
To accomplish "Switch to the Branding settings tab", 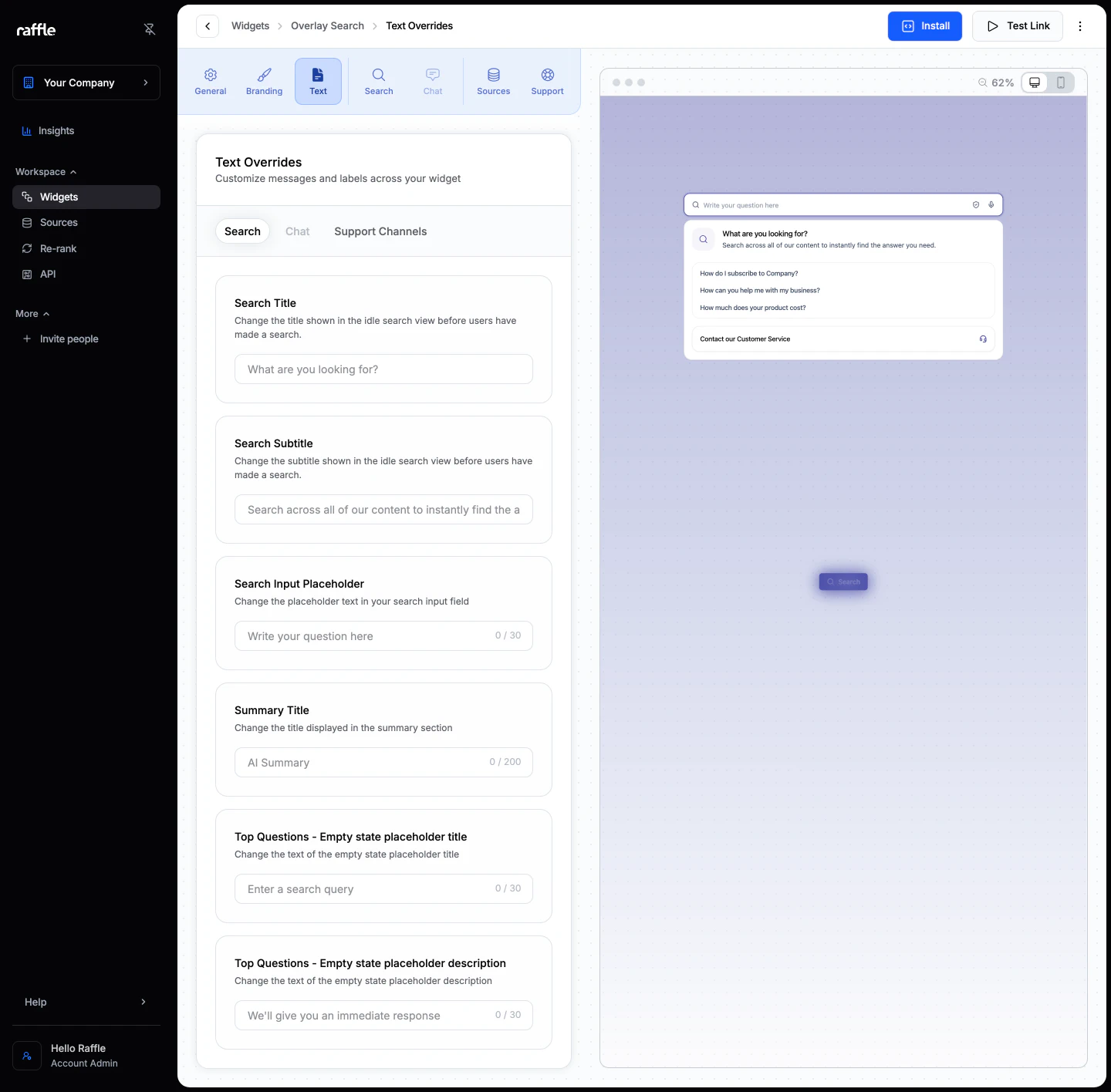I will point(265,81).
